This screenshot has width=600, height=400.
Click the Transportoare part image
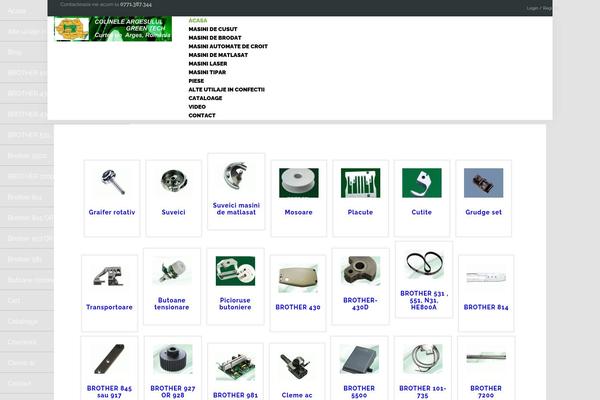(109, 278)
